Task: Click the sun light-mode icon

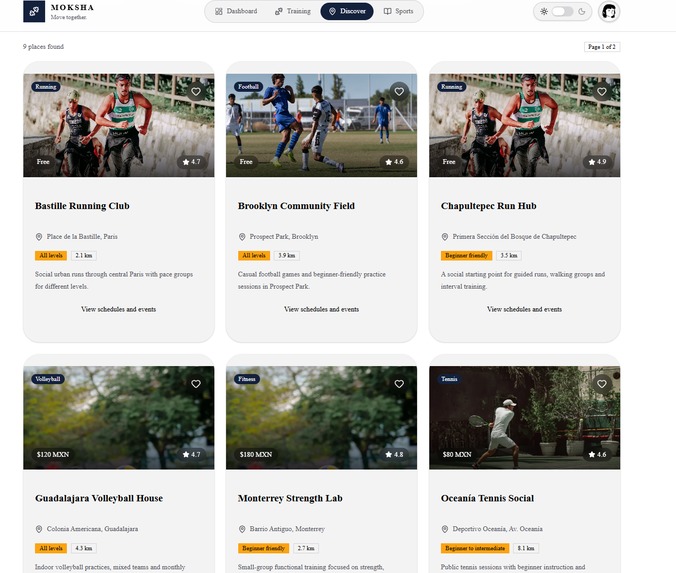Action: (544, 12)
